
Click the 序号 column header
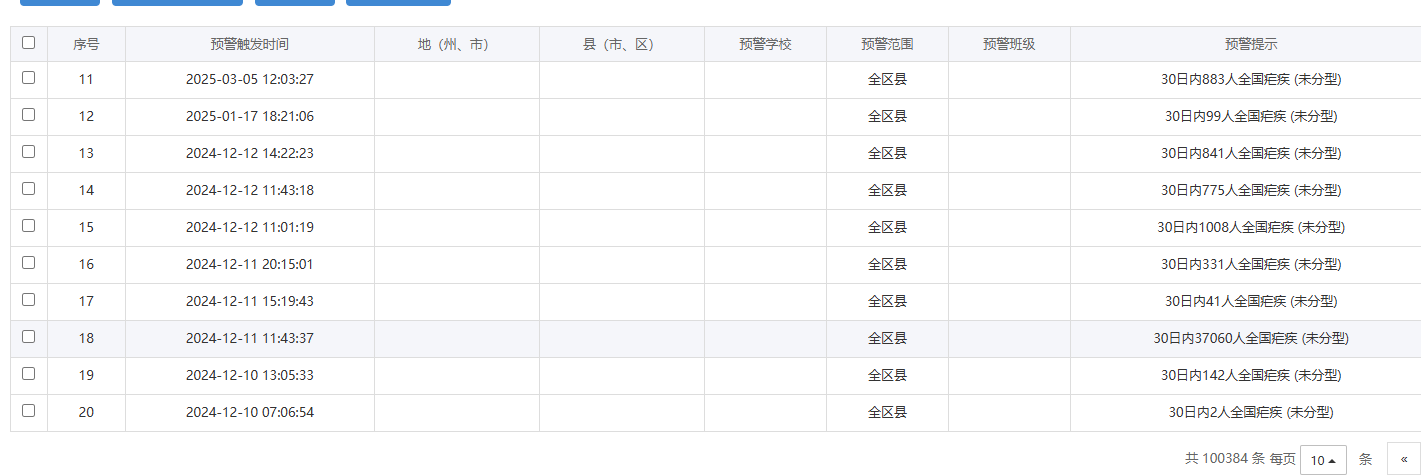[x=86, y=44]
